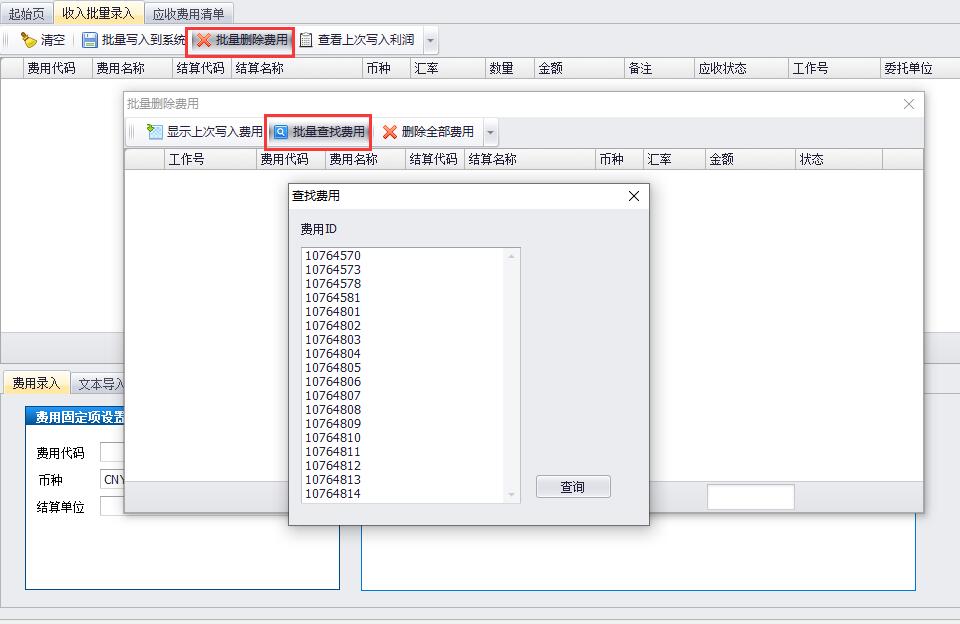This screenshot has width=960, height=624.
Task: Click the 结算单位 input field
Action: coord(113,506)
